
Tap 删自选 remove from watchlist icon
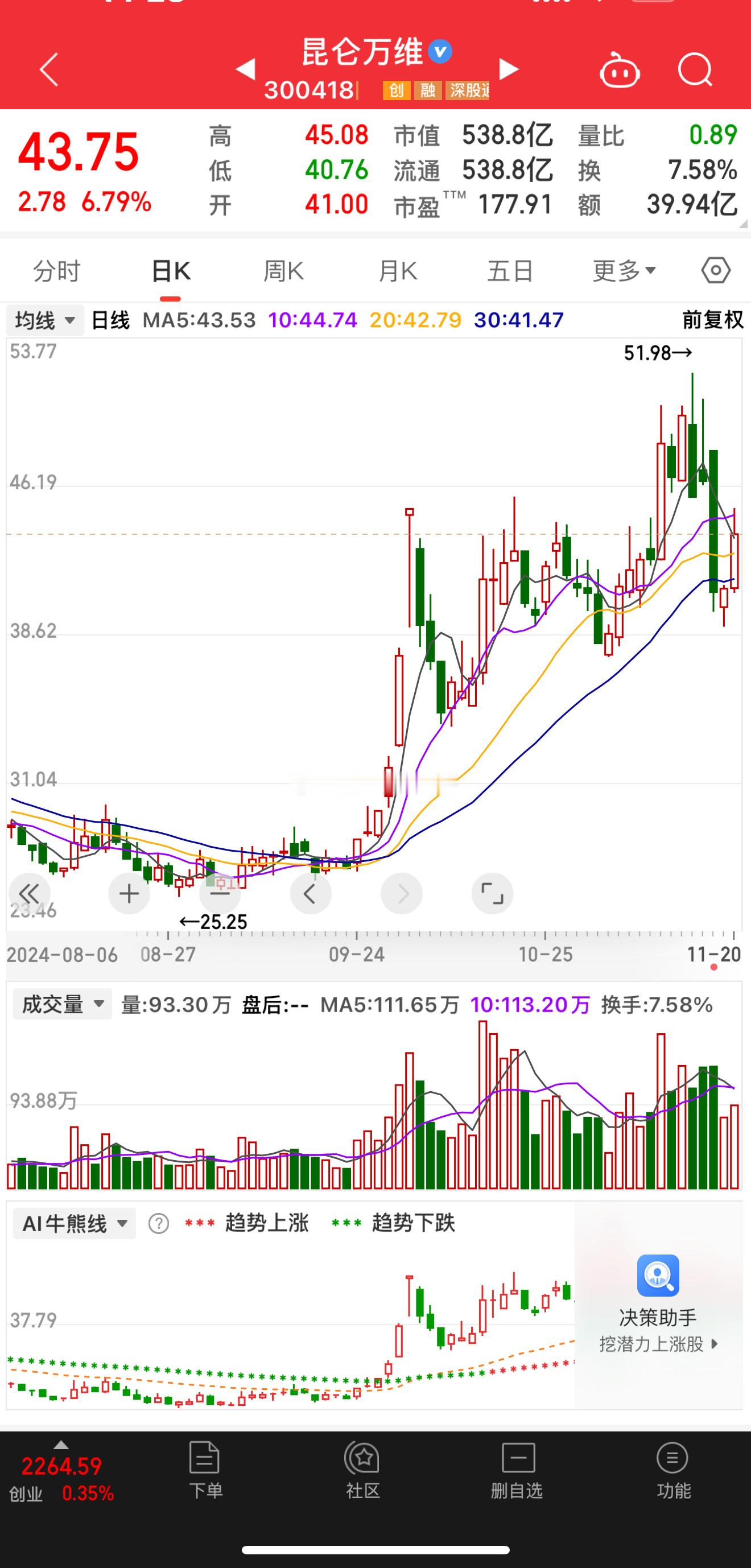[x=518, y=1458]
